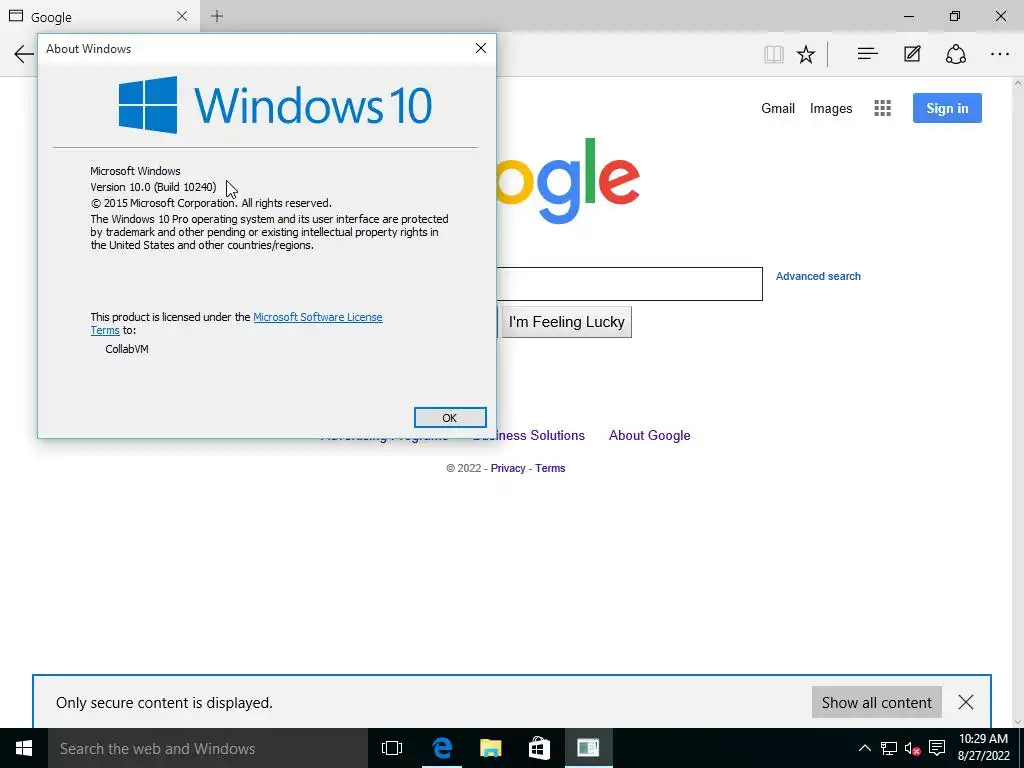Click I'm Feeling Lucky button
Screen dimensions: 1024x768
(x=566, y=322)
